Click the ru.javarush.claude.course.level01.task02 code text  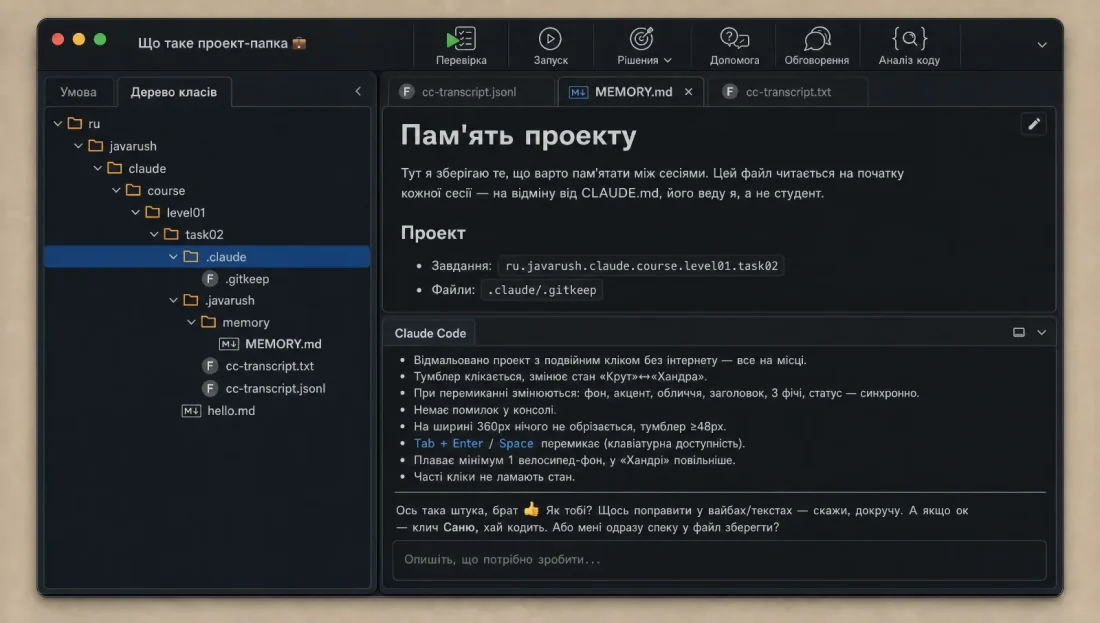point(641,266)
